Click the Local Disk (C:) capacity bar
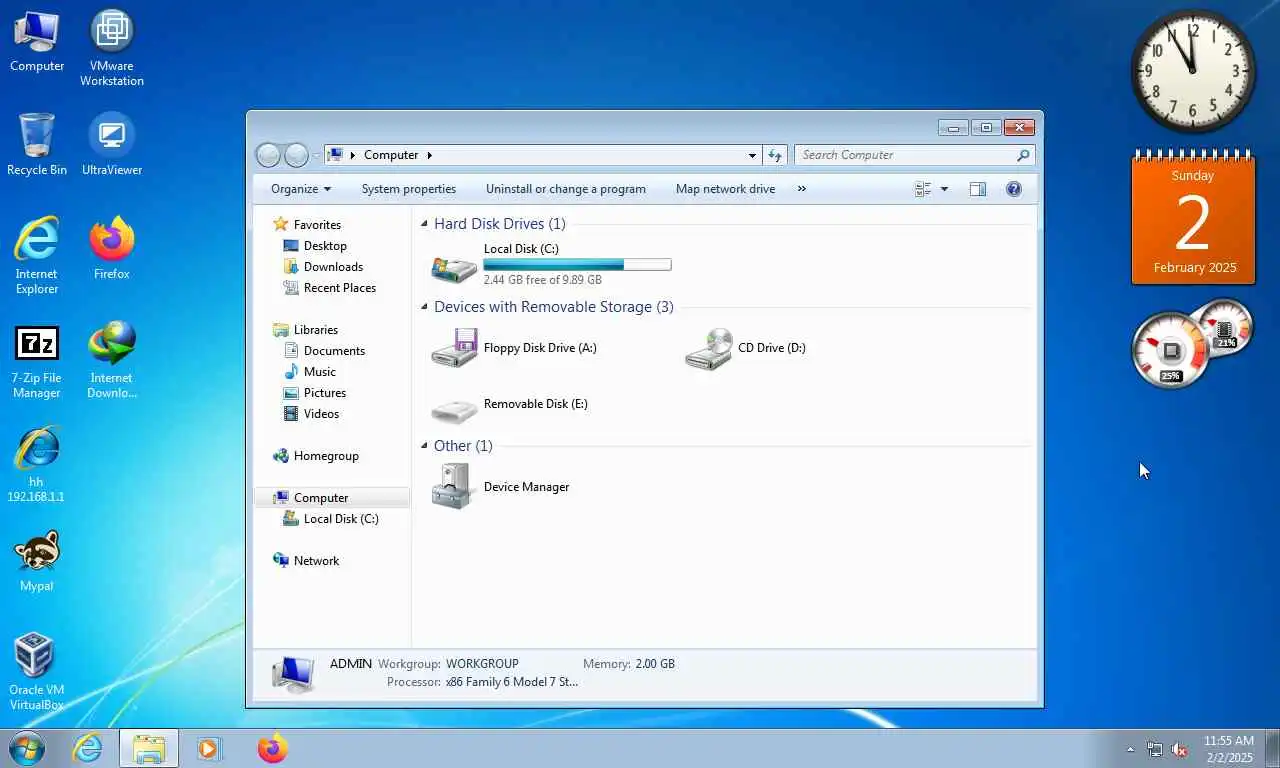 pyautogui.click(x=577, y=265)
